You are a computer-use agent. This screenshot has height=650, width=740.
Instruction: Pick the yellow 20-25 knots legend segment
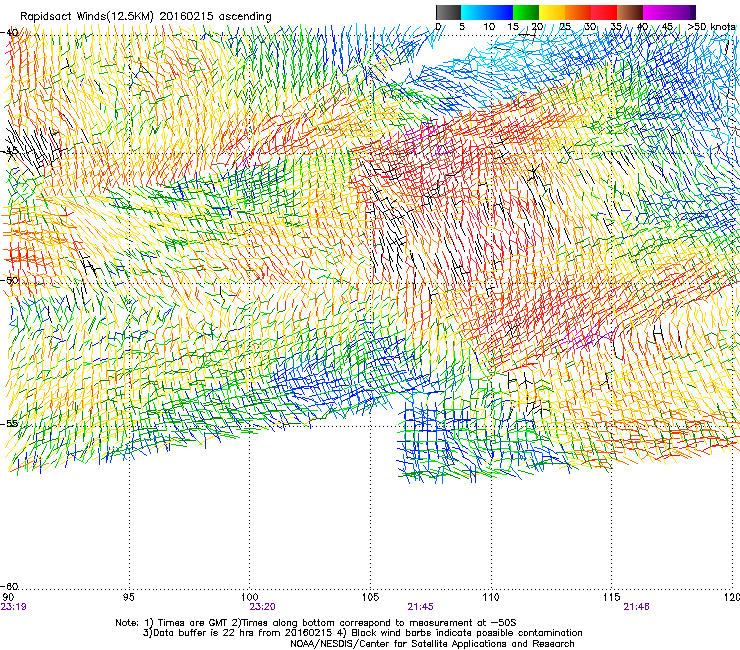[552, 12]
